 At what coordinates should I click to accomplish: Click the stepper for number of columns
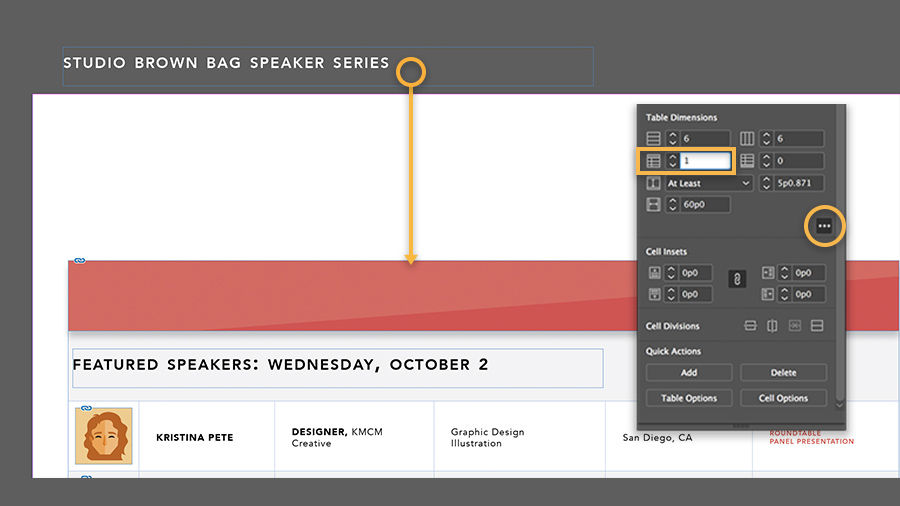(x=766, y=138)
